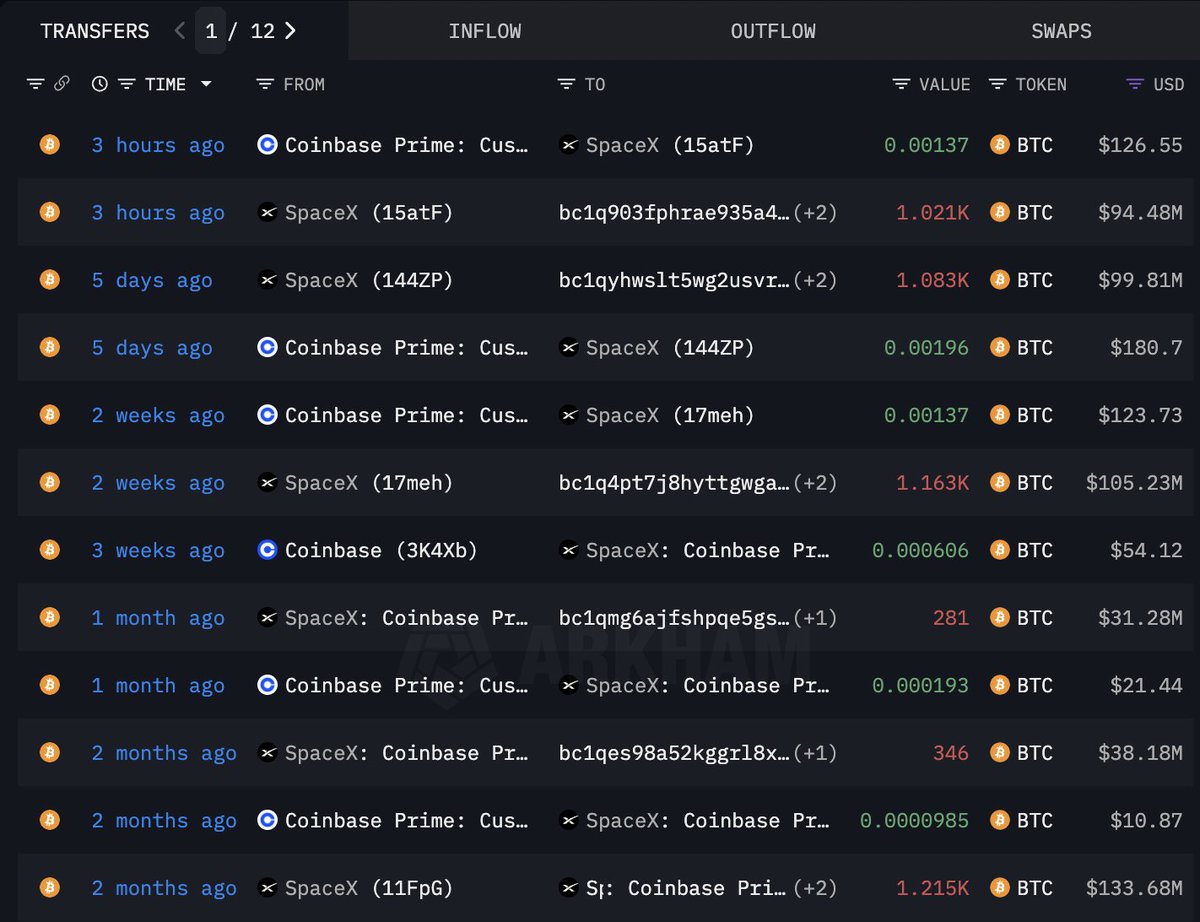The height and width of the screenshot is (922, 1200).
Task: Click the clock icon beside TIME
Action: point(99,84)
